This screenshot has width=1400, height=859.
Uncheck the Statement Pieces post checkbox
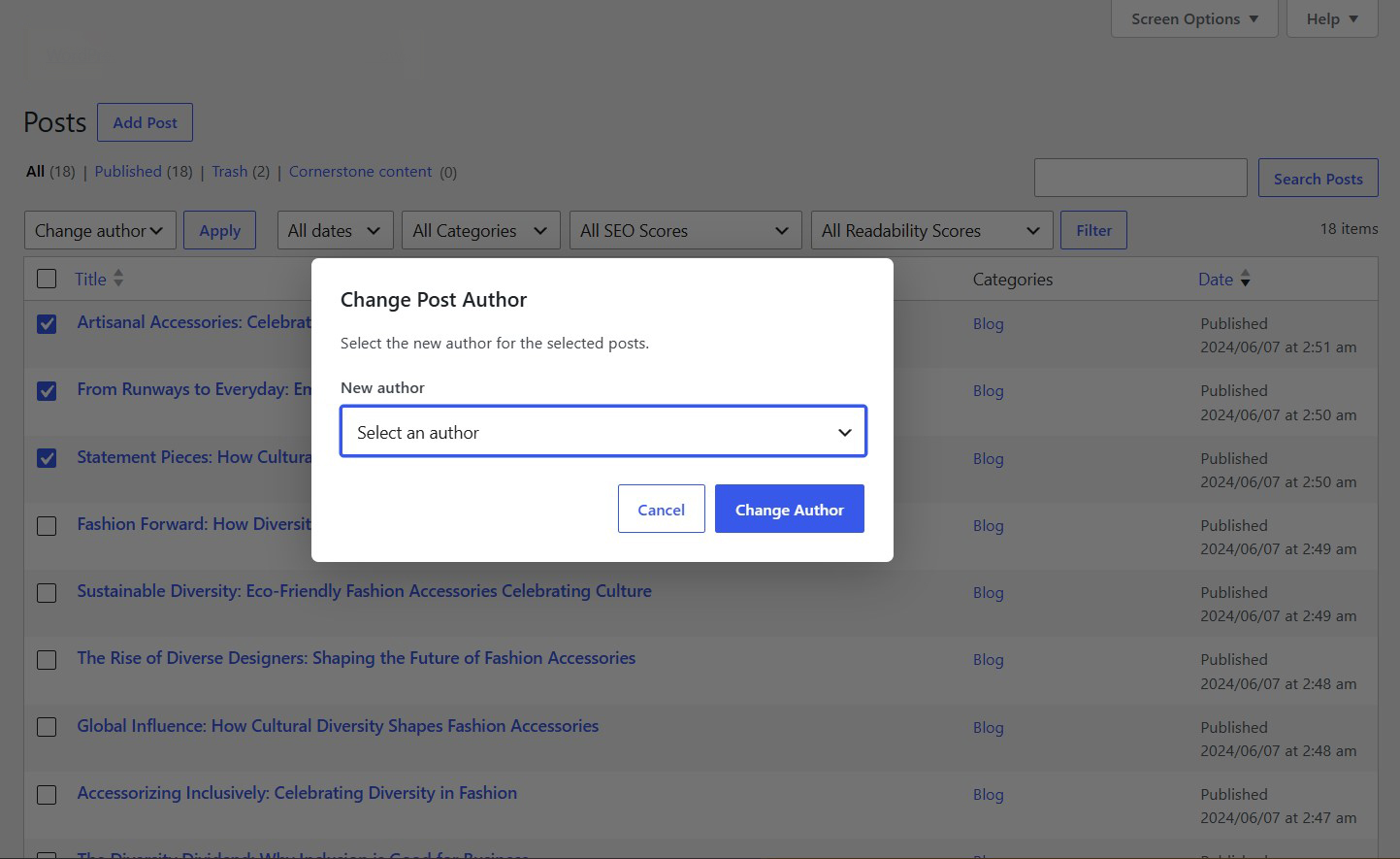[47, 458]
